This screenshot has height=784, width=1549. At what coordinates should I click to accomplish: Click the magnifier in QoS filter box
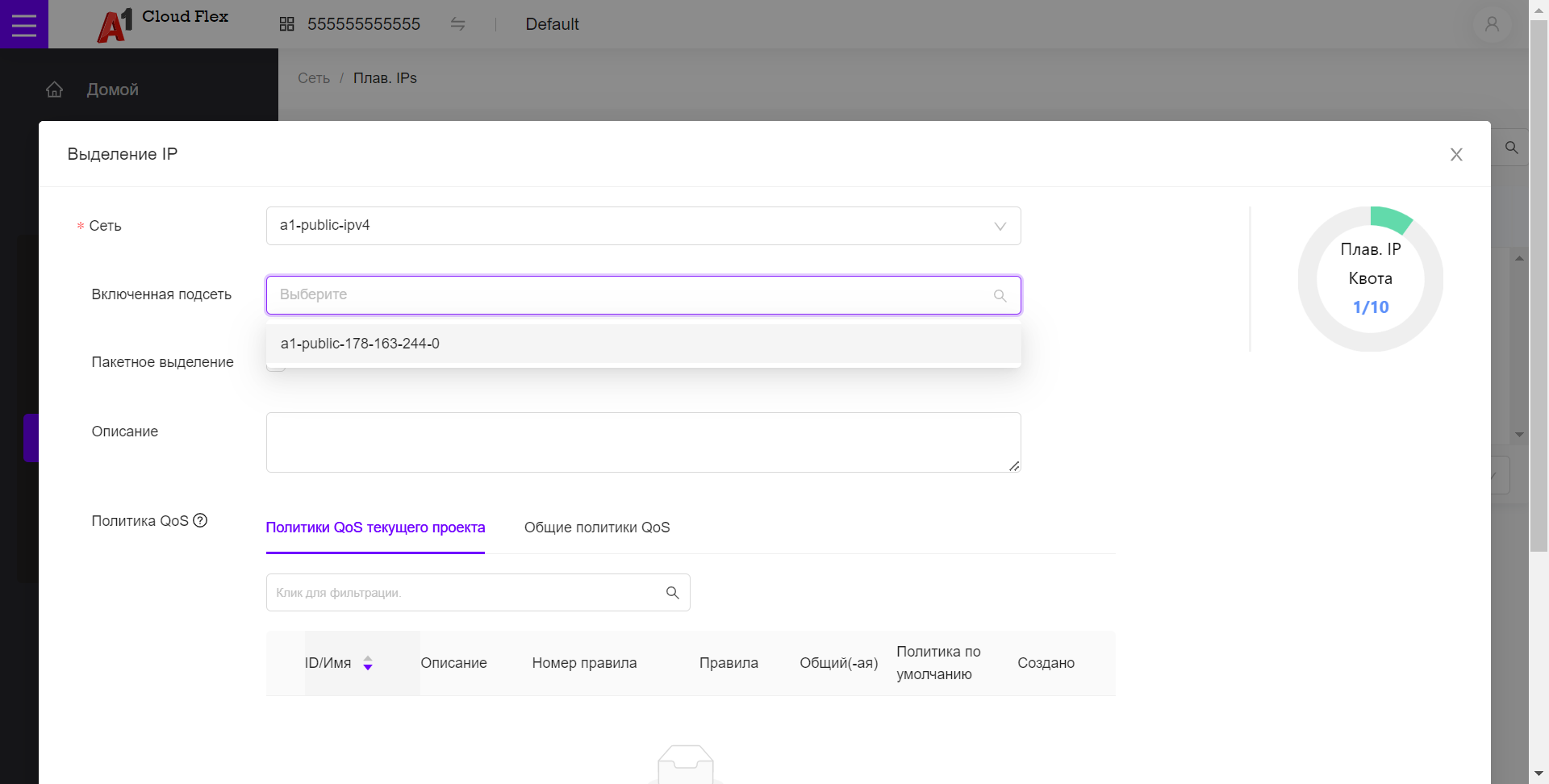tap(672, 593)
